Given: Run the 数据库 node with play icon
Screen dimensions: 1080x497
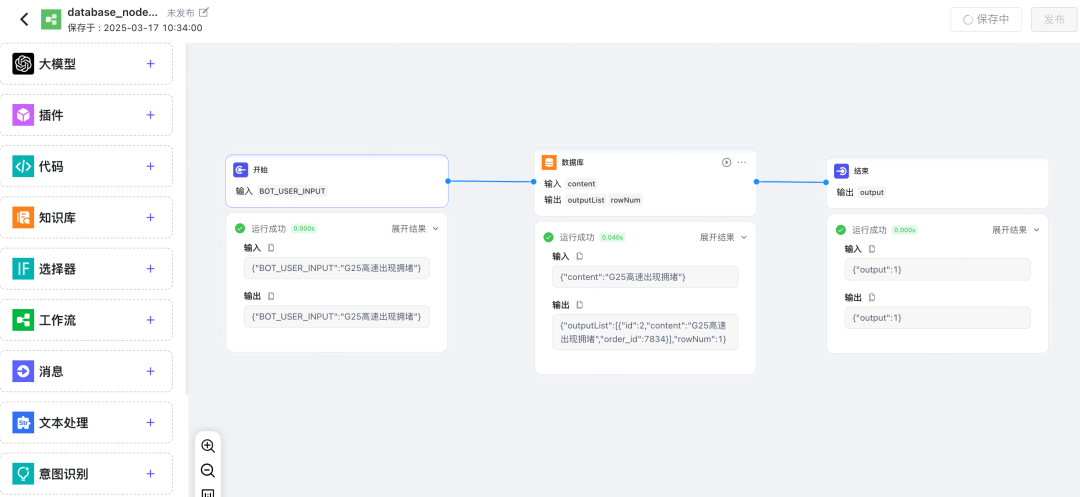Looking at the screenshot, I should [727, 162].
